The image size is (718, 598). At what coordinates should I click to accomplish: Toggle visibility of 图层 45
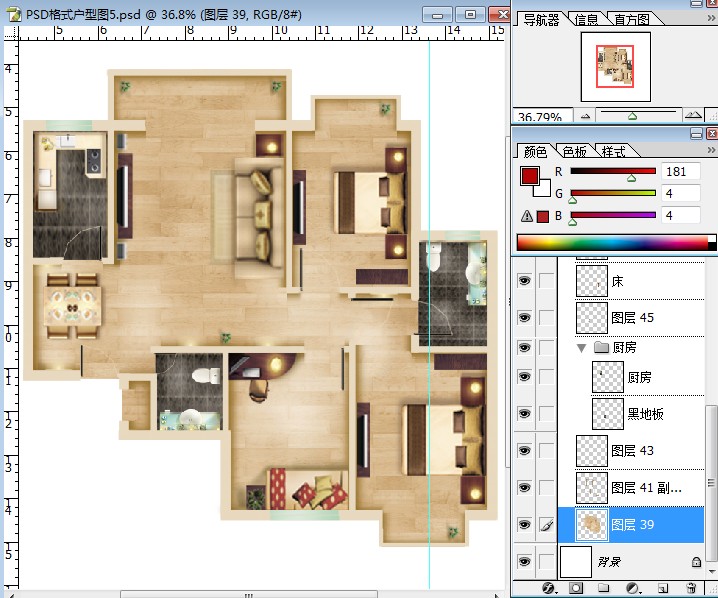tap(524, 317)
